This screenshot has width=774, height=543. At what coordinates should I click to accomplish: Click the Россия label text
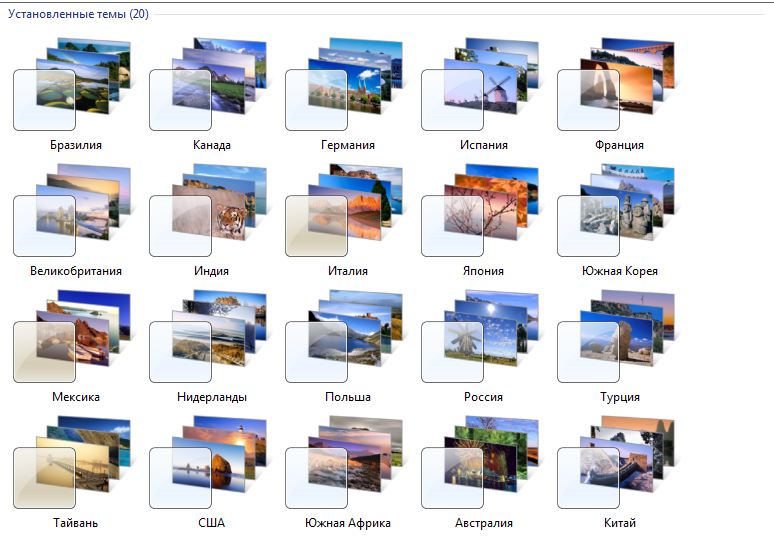pos(484,397)
